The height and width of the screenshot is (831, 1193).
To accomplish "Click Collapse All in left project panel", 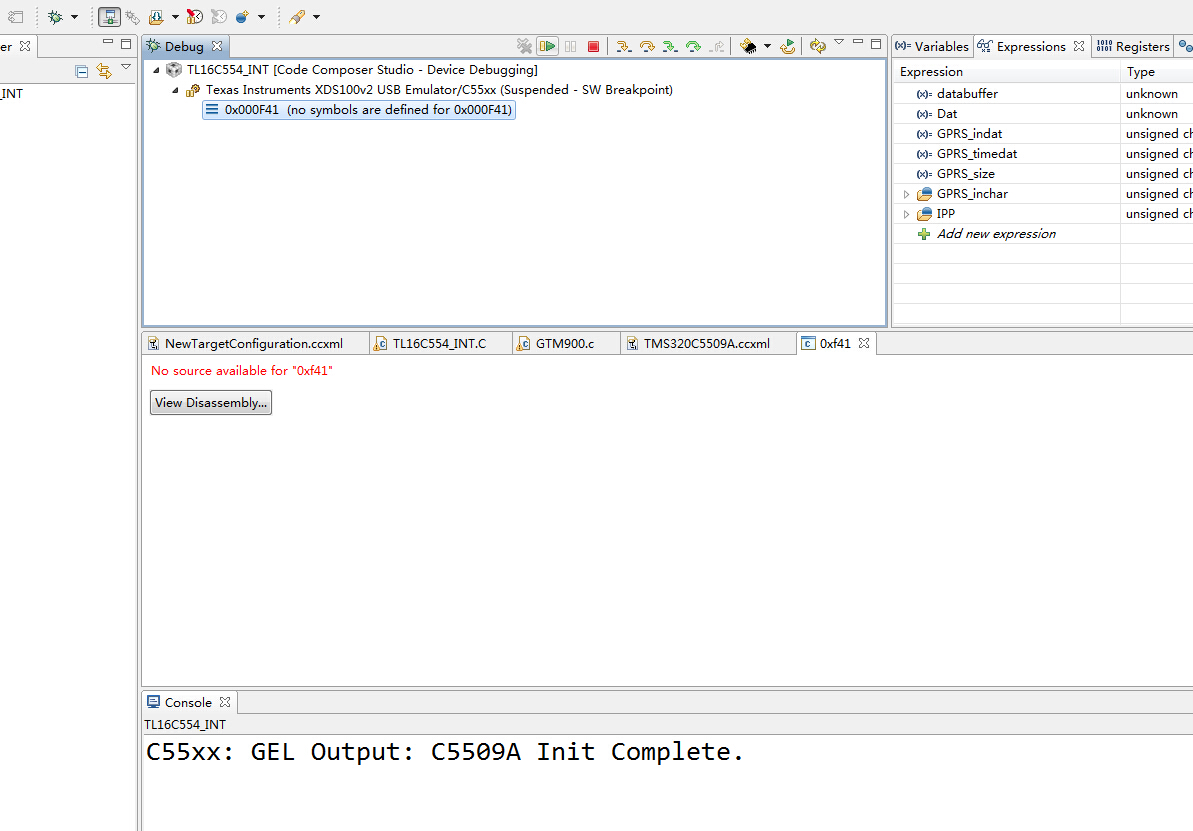I will coord(81,72).
